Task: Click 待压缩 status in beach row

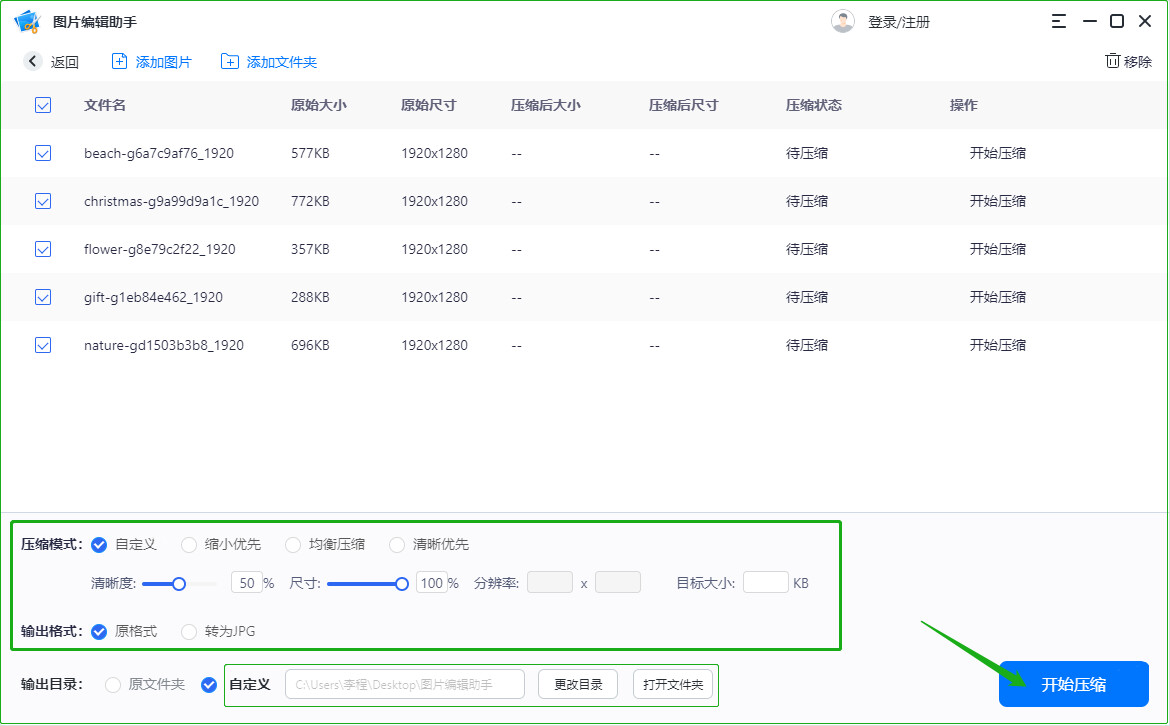Action: point(807,153)
